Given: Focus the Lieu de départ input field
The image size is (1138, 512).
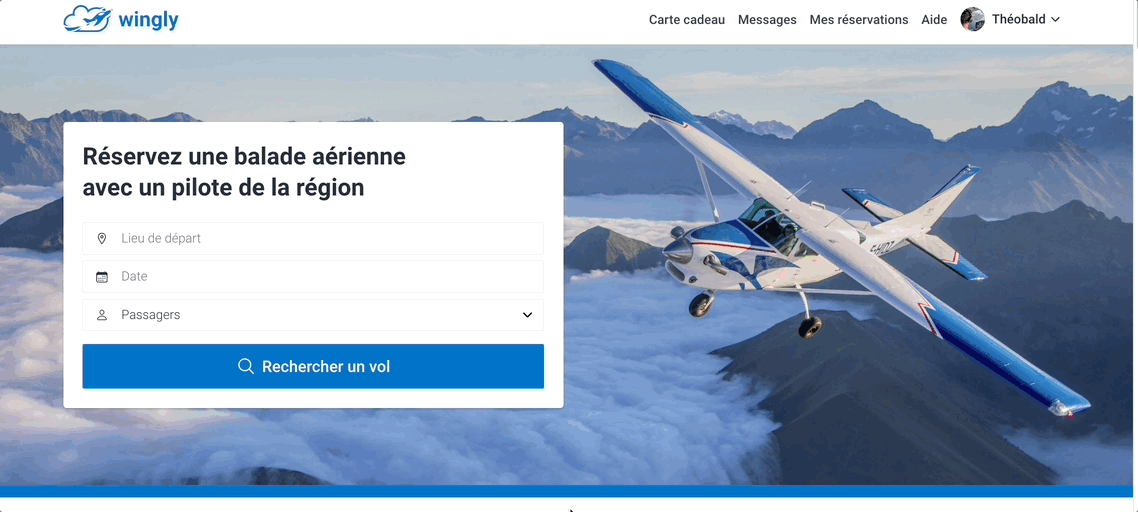Looking at the screenshot, I should pos(313,238).
